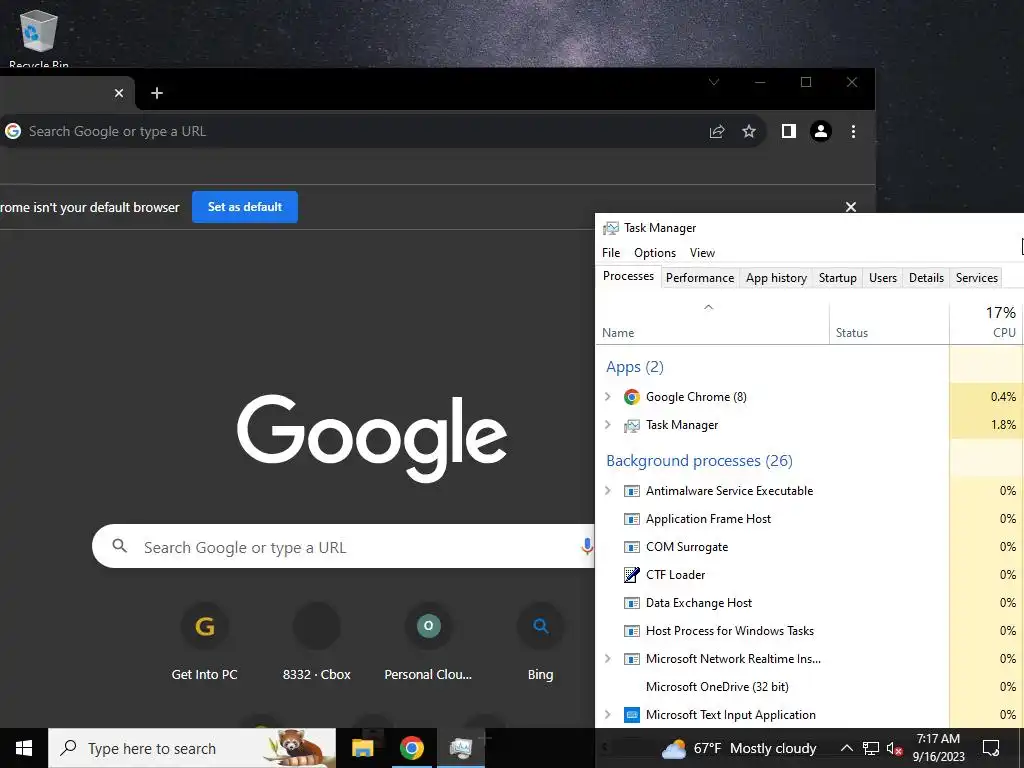Show hidden system tray icons
Image resolution: width=1024 pixels, height=768 pixels.
[846, 748]
